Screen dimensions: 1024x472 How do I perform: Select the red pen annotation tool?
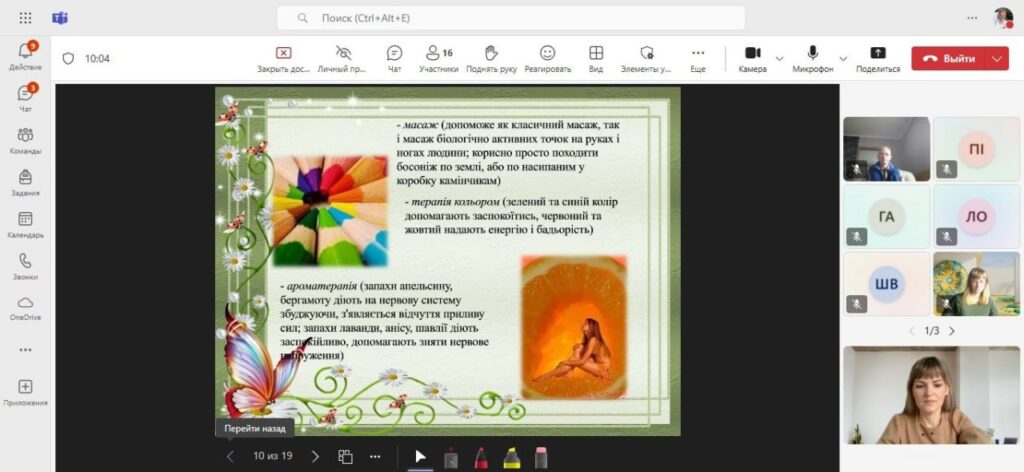click(481, 457)
